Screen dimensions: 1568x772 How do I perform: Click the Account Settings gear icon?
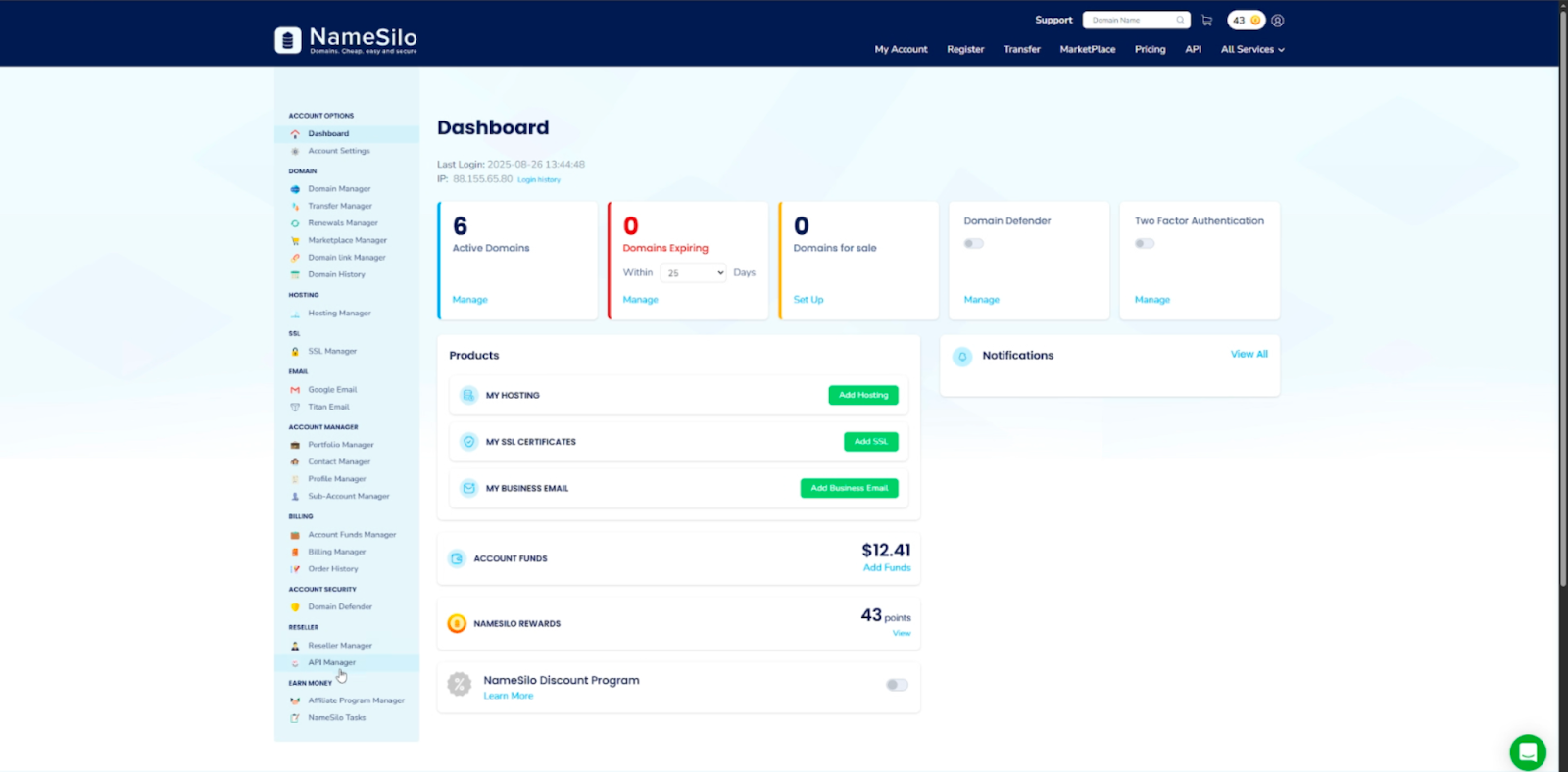pos(295,151)
